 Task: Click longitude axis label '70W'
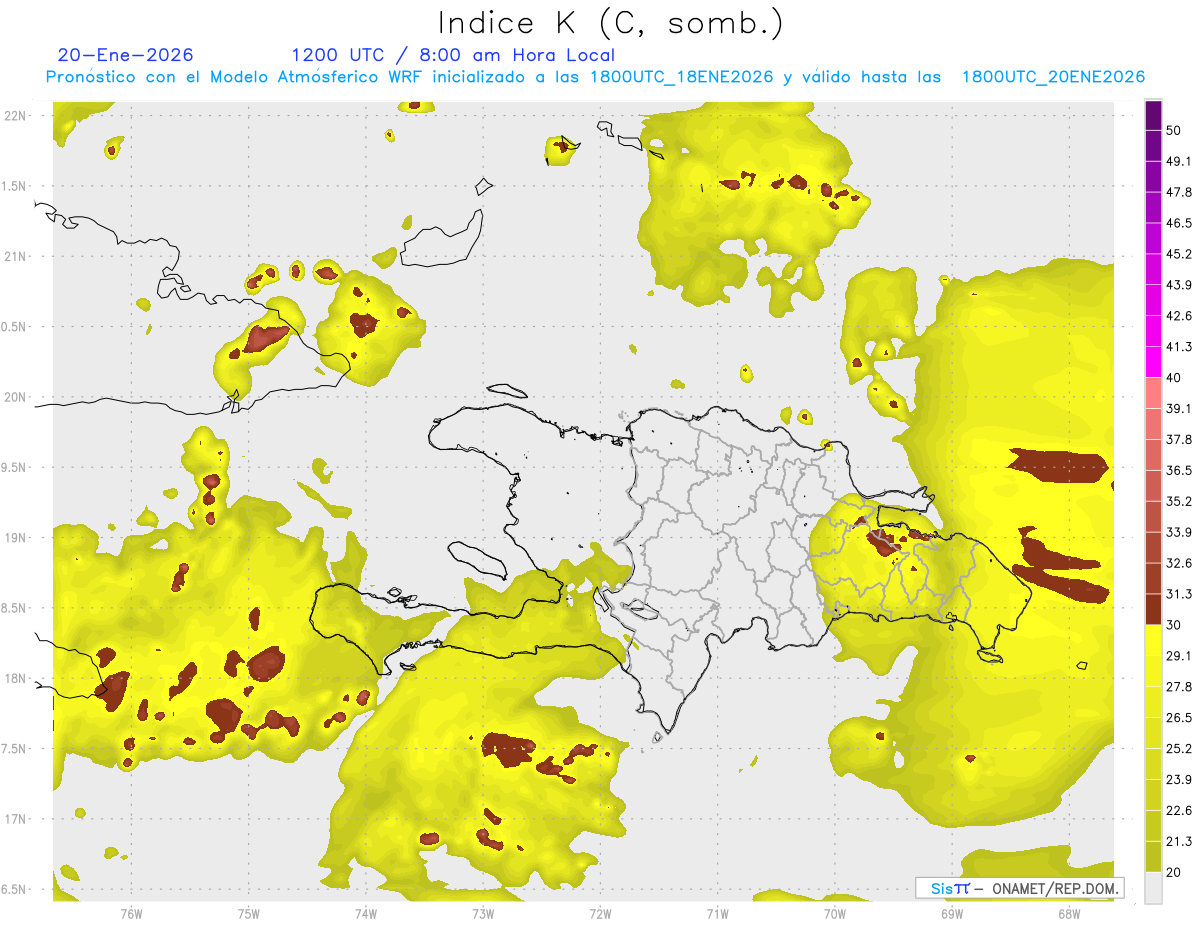pyautogui.click(x=834, y=914)
